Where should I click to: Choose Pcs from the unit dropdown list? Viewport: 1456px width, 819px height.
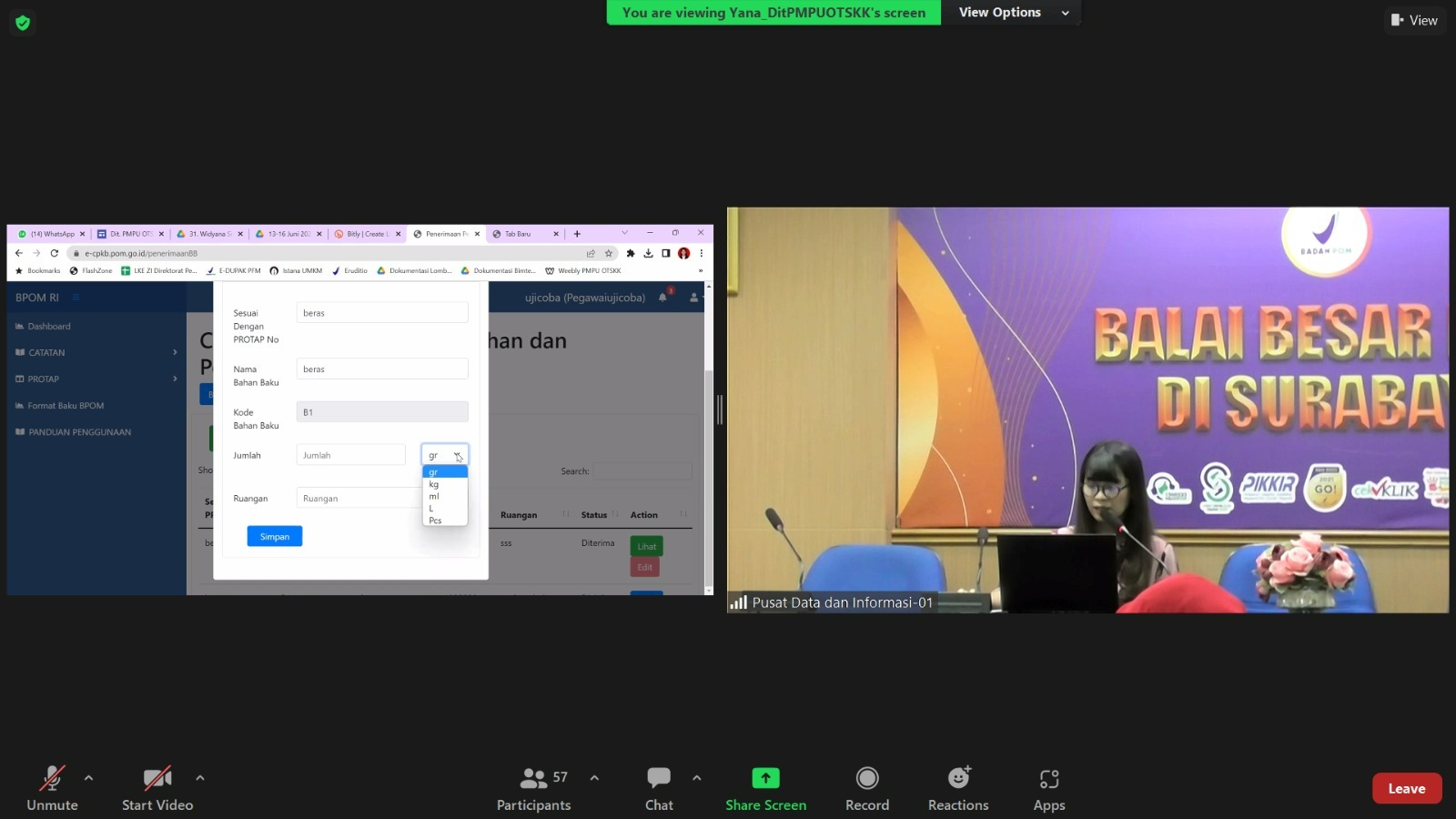(436, 521)
